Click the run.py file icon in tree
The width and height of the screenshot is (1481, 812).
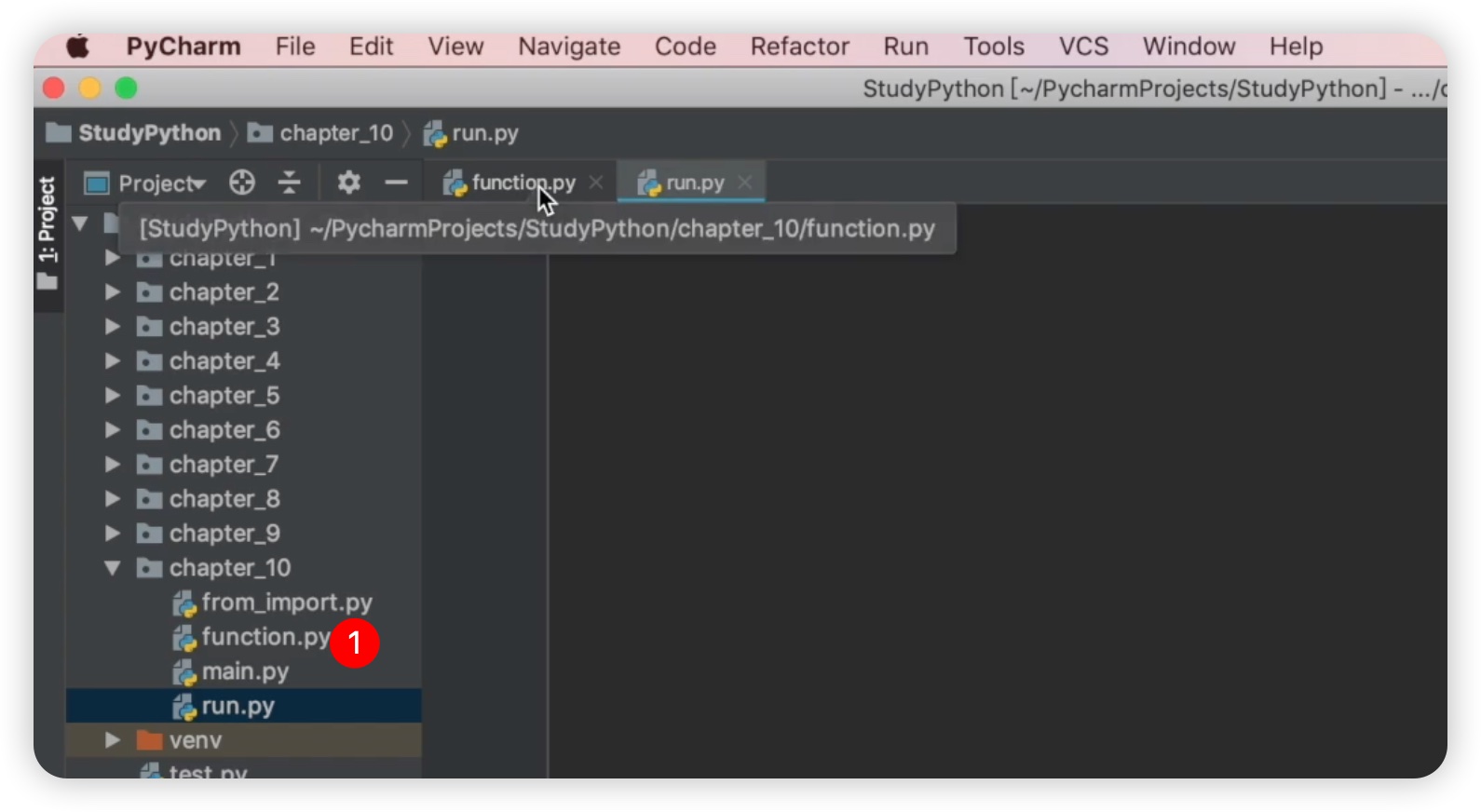[184, 707]
